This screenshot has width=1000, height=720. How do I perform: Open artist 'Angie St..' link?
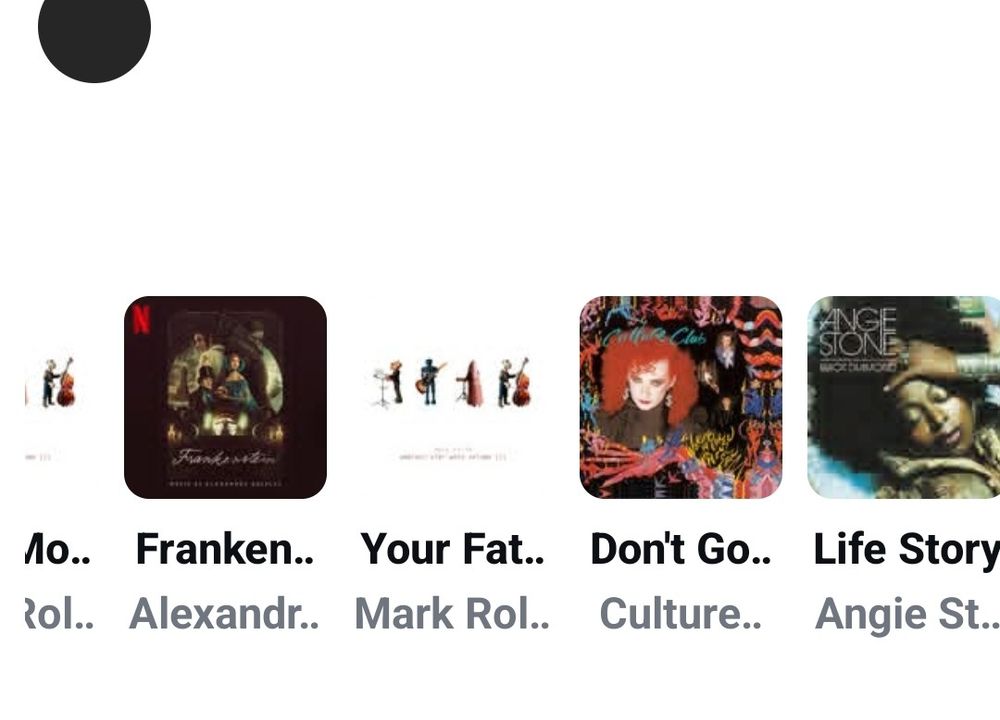point(907,613)
